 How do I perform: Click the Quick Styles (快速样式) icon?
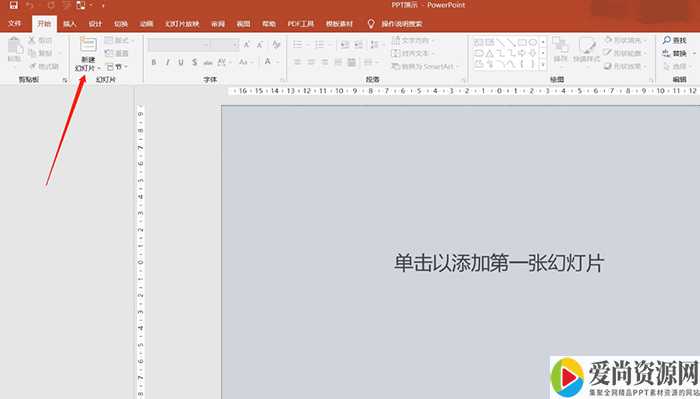[587, 45]
